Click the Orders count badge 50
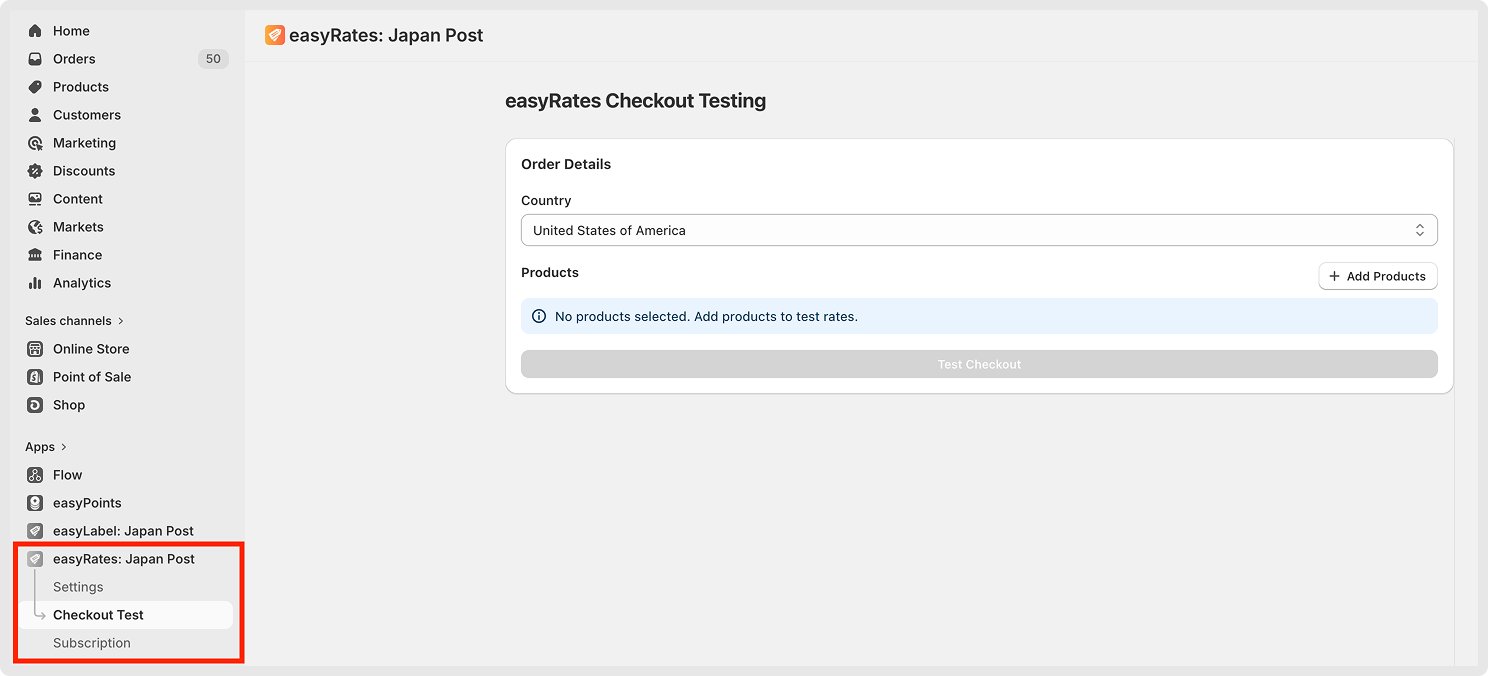The width and height of the screenshot is (1488, 676). click(x=213, y=59)
